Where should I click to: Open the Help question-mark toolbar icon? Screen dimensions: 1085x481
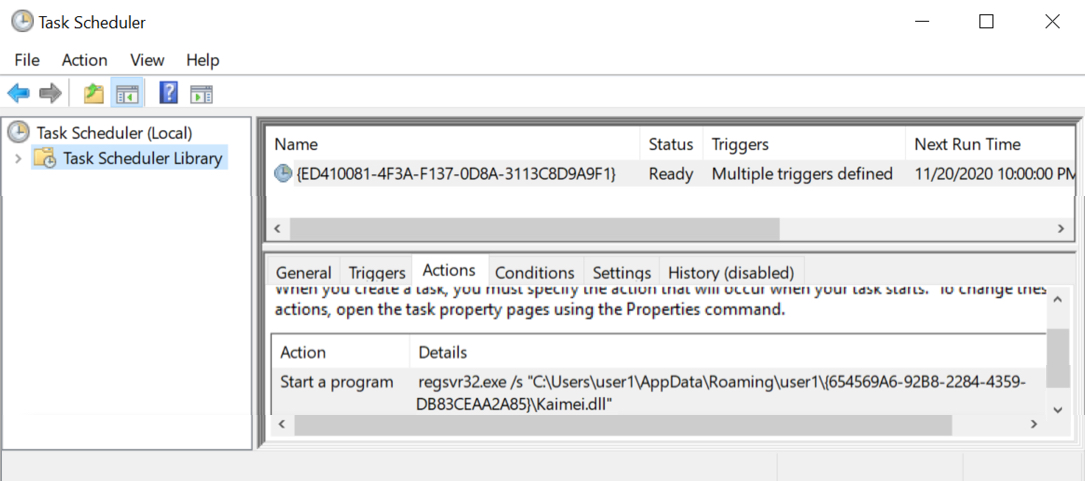(x=168, y=93)
